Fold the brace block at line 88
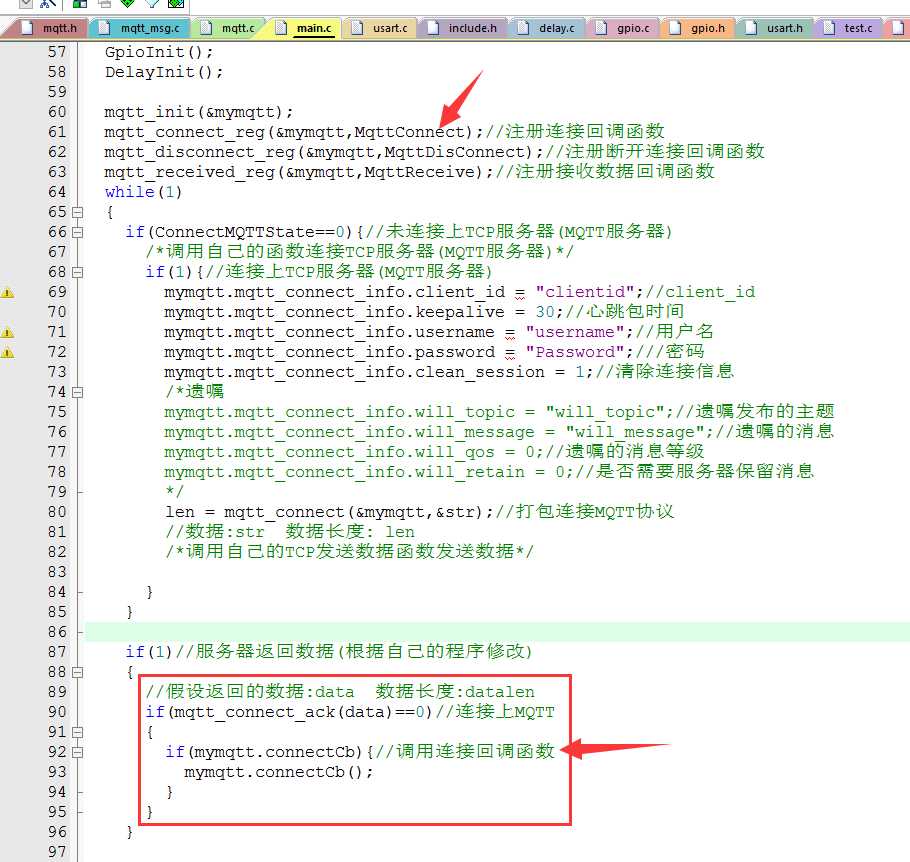Viewport: 910px width, 862px height. click(78, 672)
